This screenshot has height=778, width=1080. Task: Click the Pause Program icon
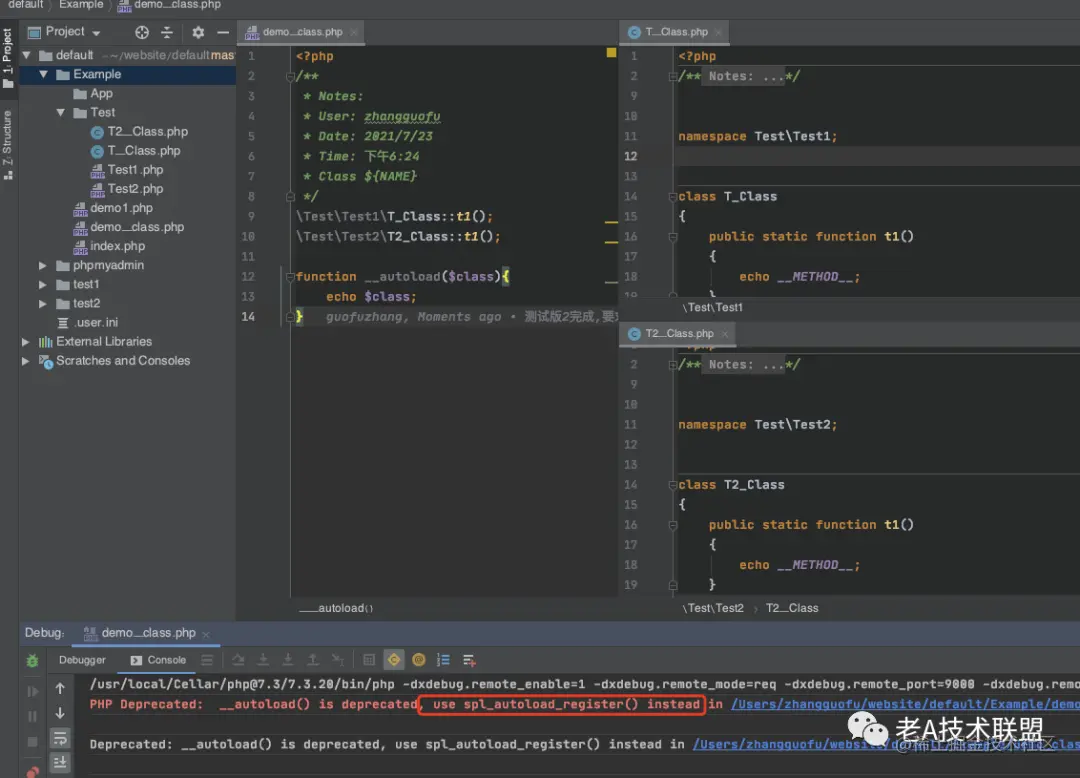[x=32, y=716]
